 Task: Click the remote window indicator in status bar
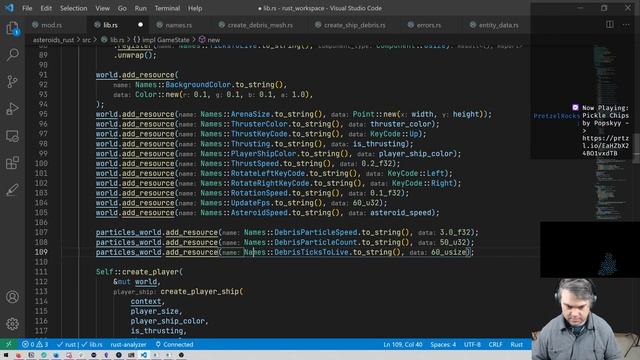click(9, 344)
